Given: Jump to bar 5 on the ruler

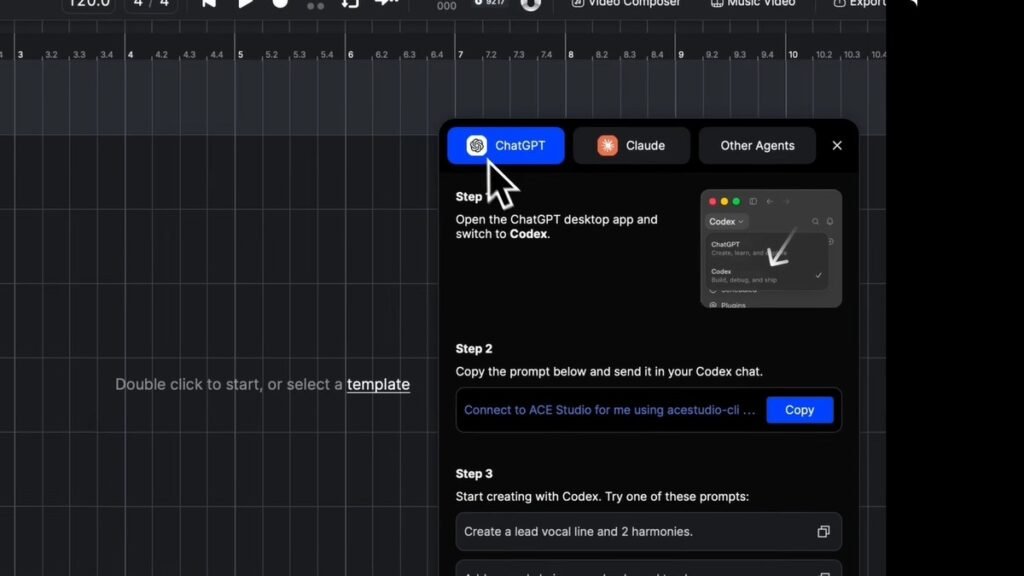Looking at the screenshot, I should (x=240, y=55).
